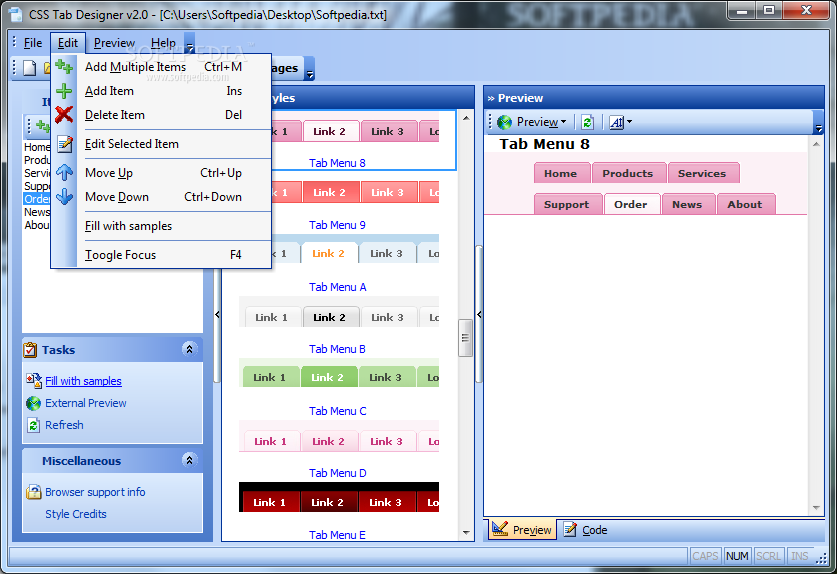Click the Tasks clipboard icon
Image resolution: width=837 pixels, height=574 pixels.
point(30,350)
